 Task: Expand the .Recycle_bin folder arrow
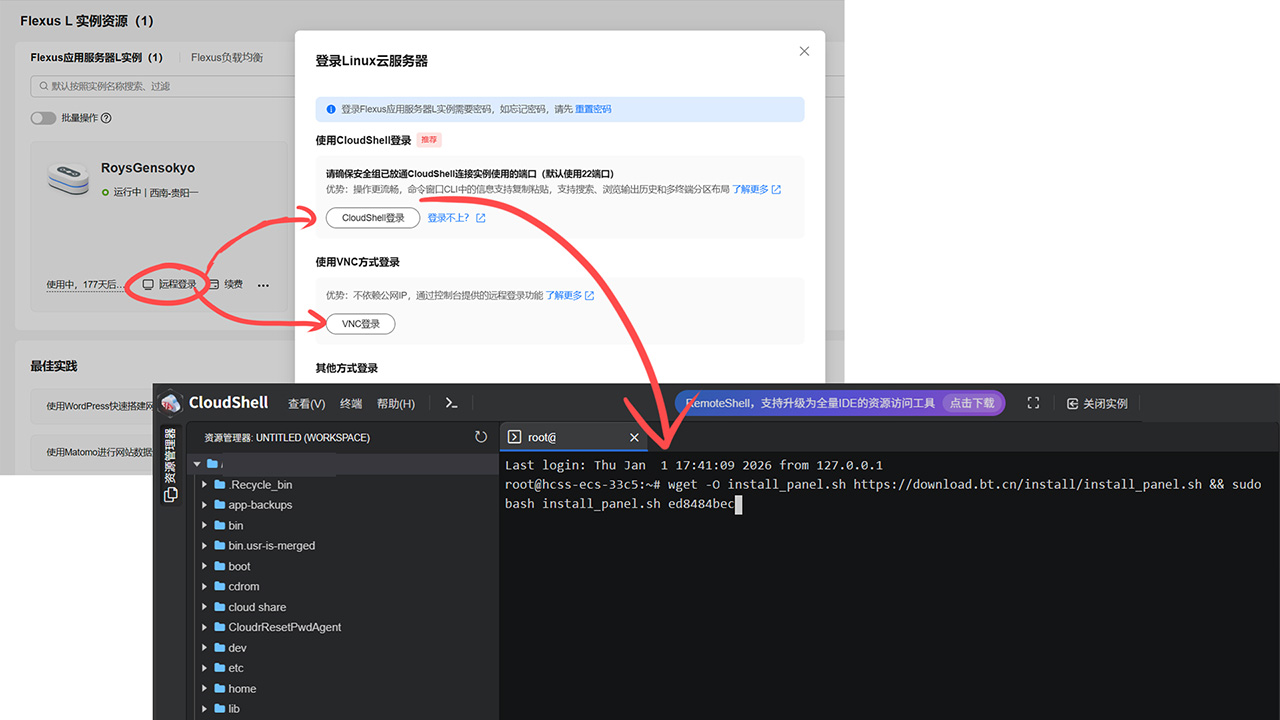coord(205,484)
